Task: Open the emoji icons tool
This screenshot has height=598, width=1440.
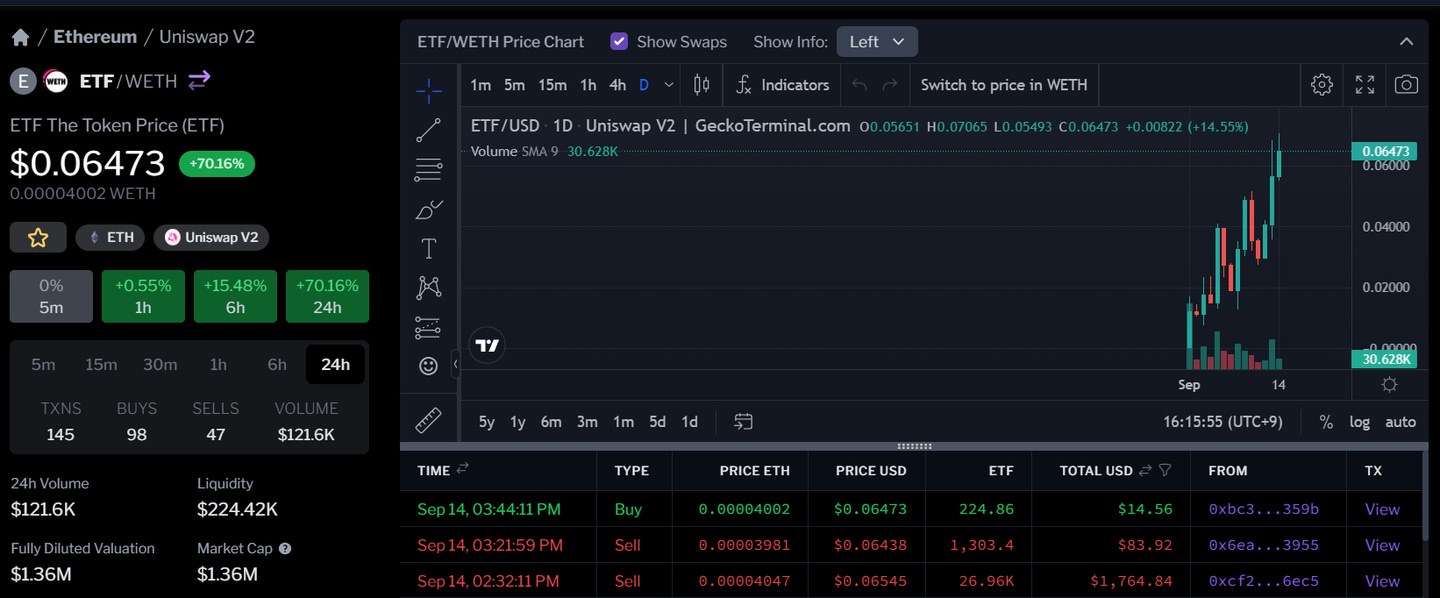Action: point(428,366)
